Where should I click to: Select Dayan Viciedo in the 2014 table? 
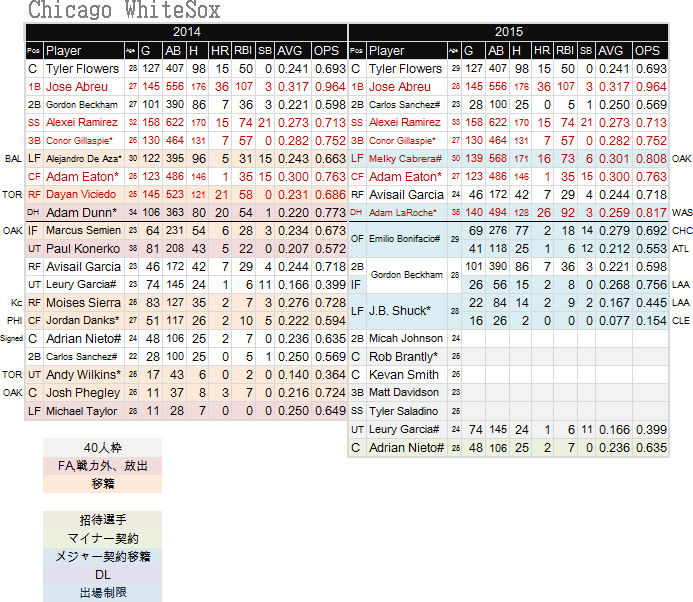(x=81, y=194)
